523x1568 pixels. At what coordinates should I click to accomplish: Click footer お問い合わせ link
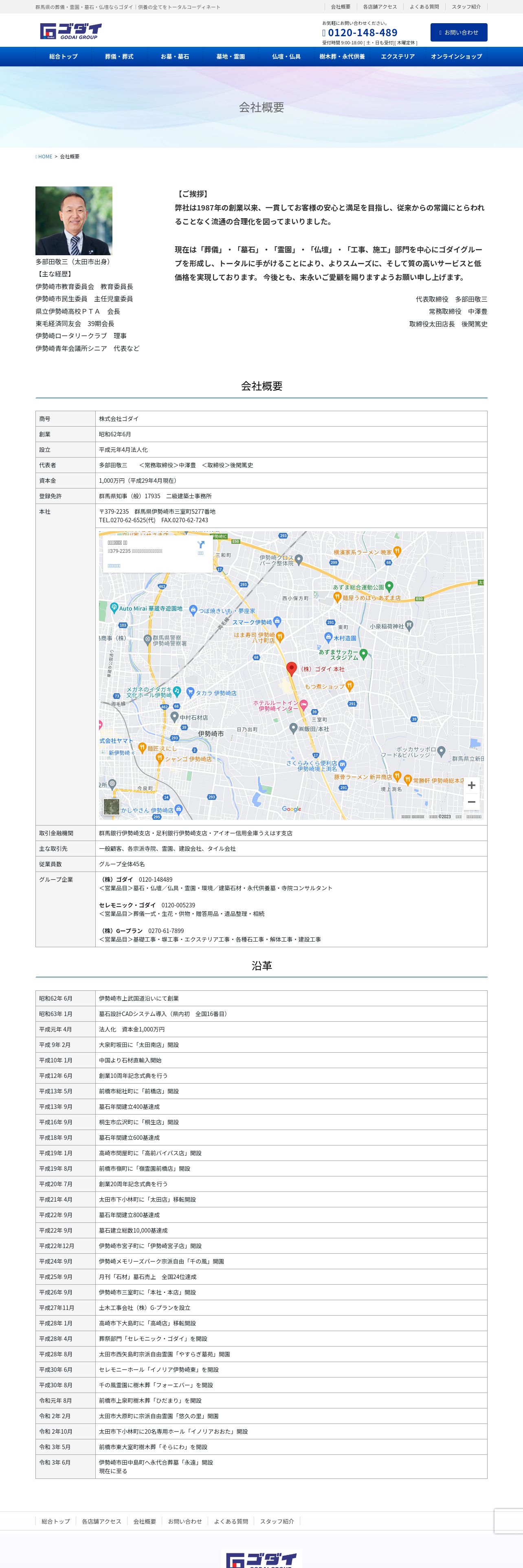[x=185, y=1521]
